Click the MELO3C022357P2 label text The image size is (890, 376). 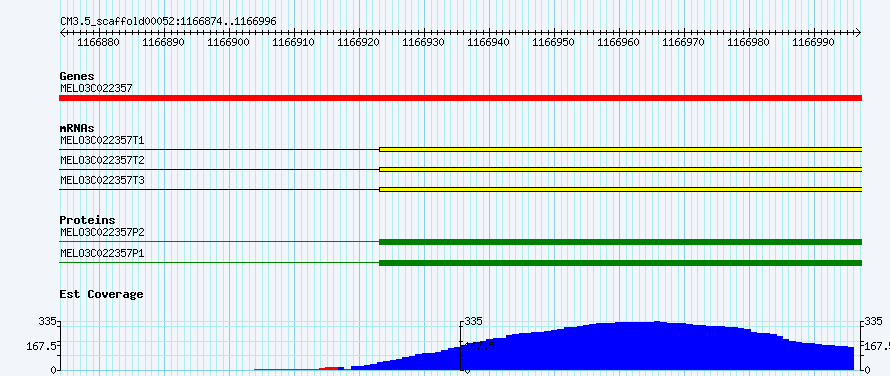point(102,232)
